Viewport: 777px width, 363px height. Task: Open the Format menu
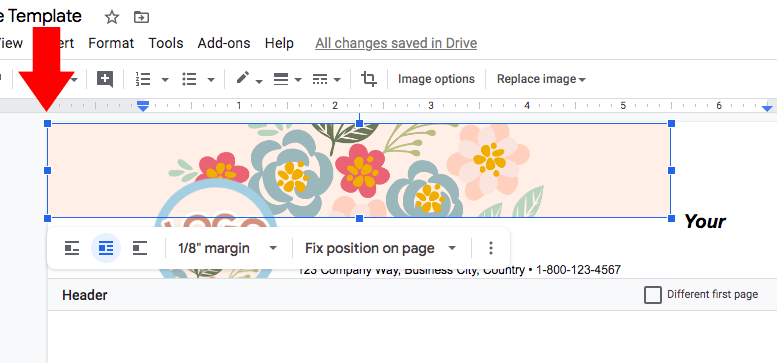[111, 43]
